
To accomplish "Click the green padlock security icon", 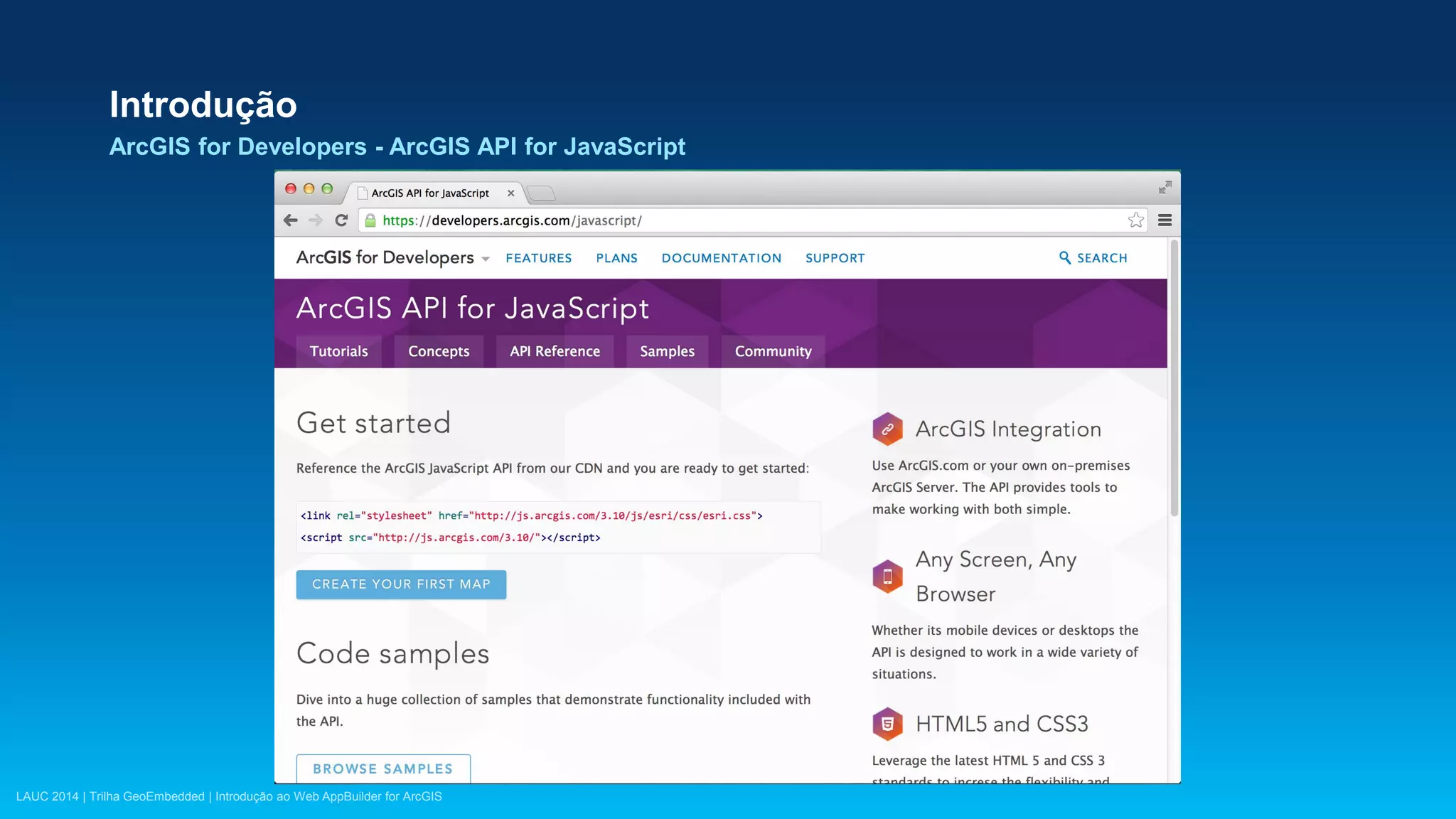I will 370,220.
